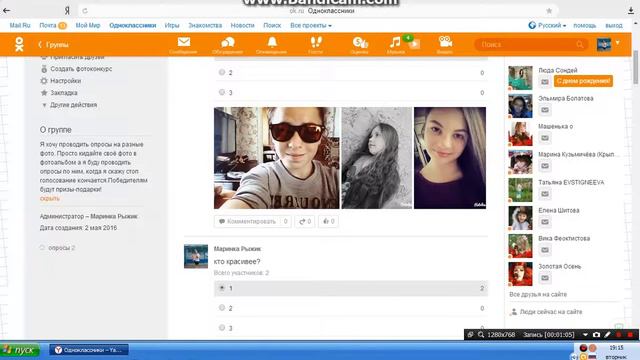Select option 3 in upper poll
Image resolution: width=640 pixels, height=360 pixels.
[x=222, y=92]
